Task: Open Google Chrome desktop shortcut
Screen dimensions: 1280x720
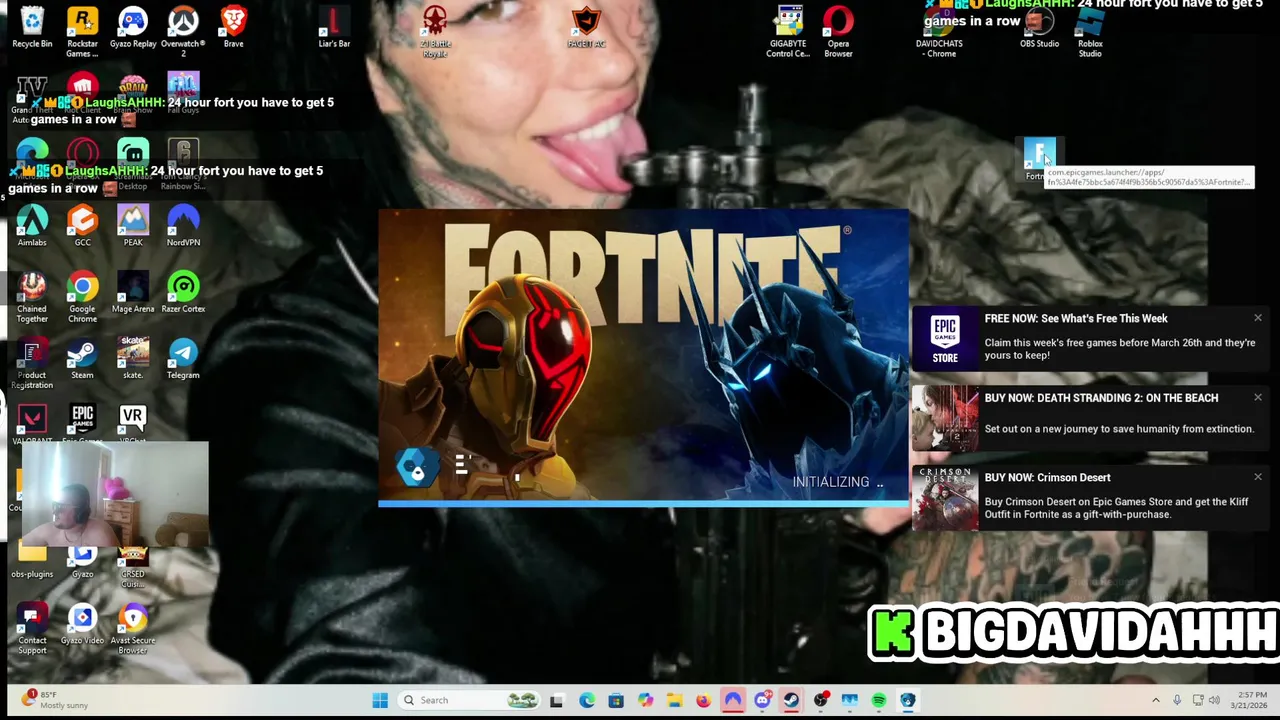Action: (82, 297)
